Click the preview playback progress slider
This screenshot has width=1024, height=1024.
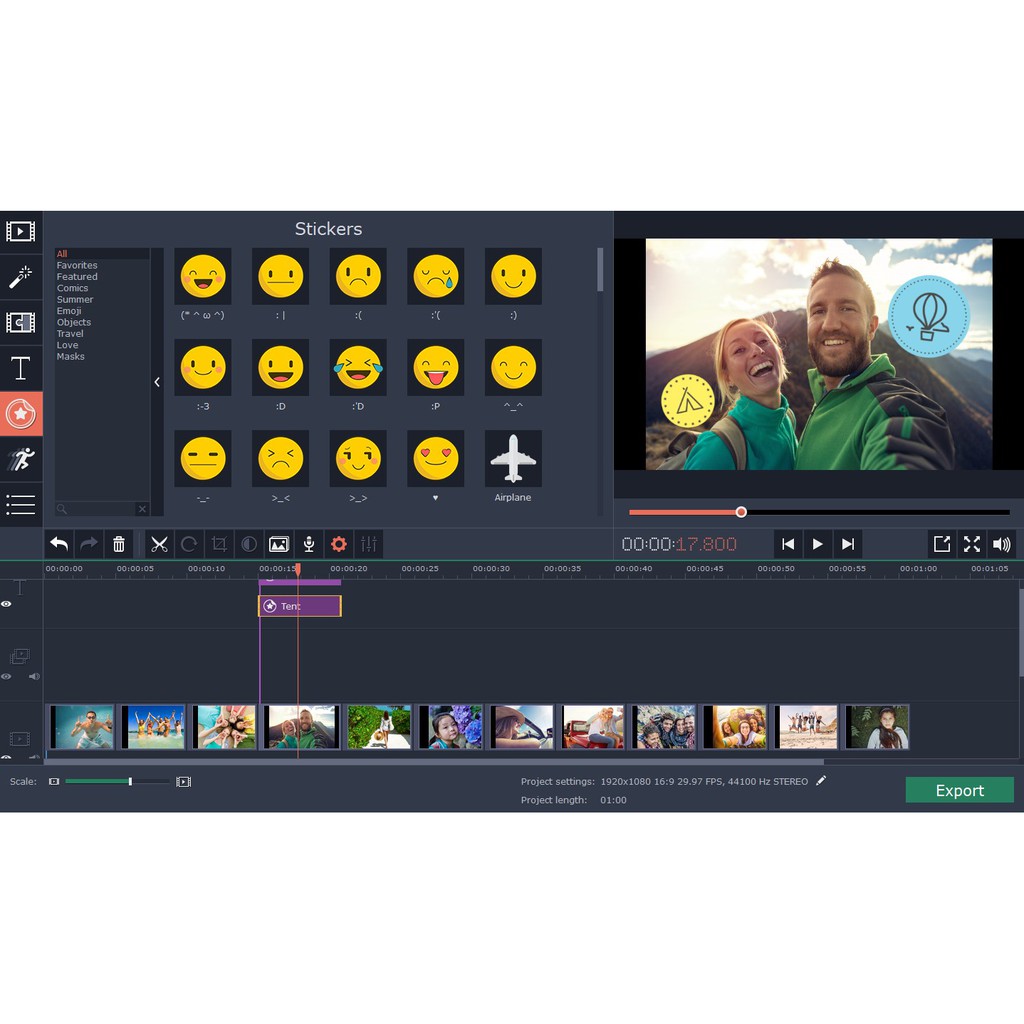(819, 512)
